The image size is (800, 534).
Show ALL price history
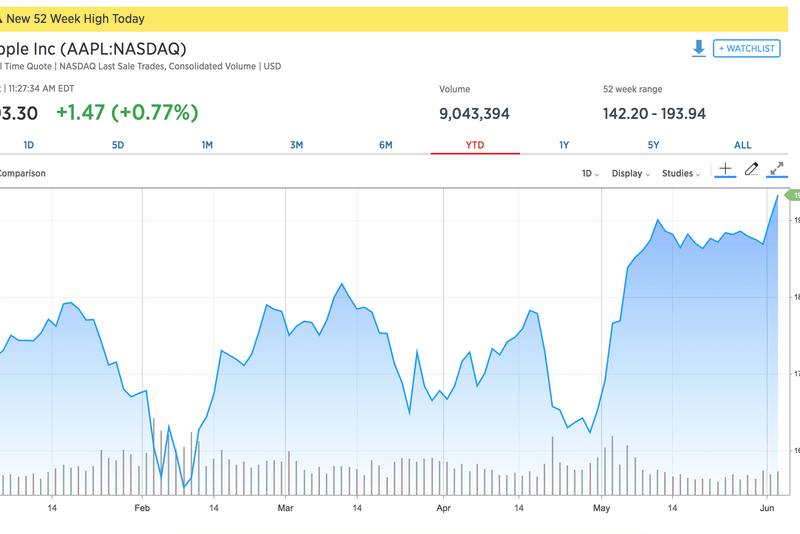tap(743, 145)
